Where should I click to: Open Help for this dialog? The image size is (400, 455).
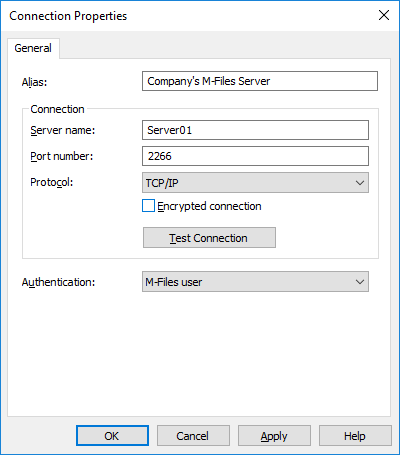pyautogui.click(x=355, y=436)
